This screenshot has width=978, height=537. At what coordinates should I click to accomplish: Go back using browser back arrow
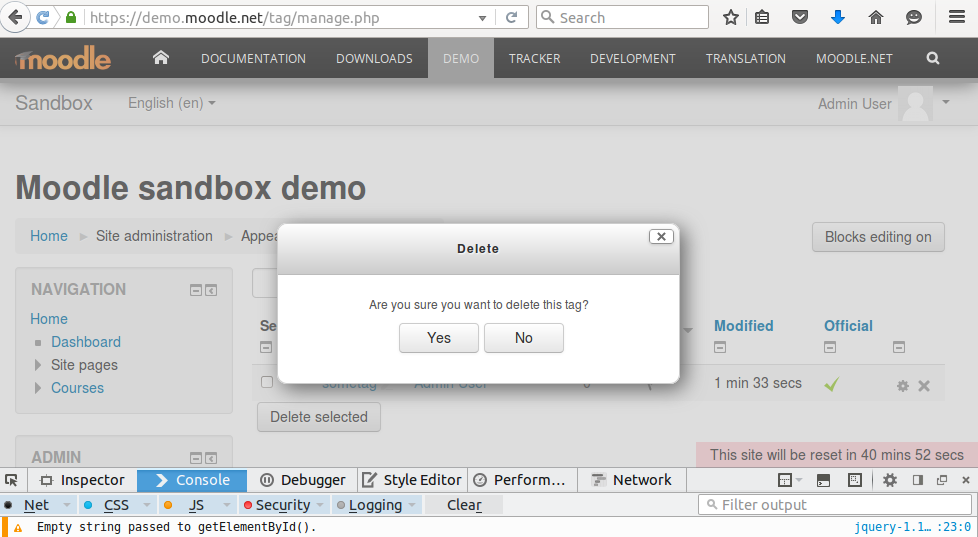16,17
